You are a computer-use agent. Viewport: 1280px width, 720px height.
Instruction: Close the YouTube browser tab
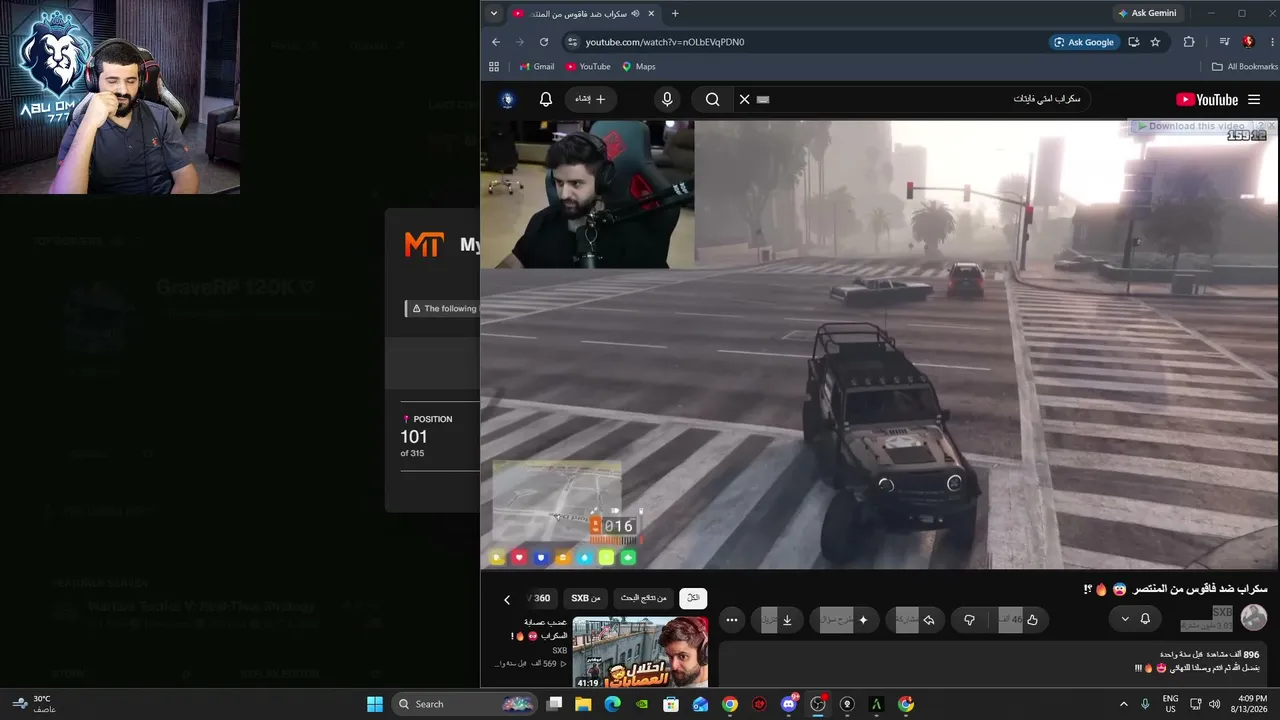tap(651, 13)
